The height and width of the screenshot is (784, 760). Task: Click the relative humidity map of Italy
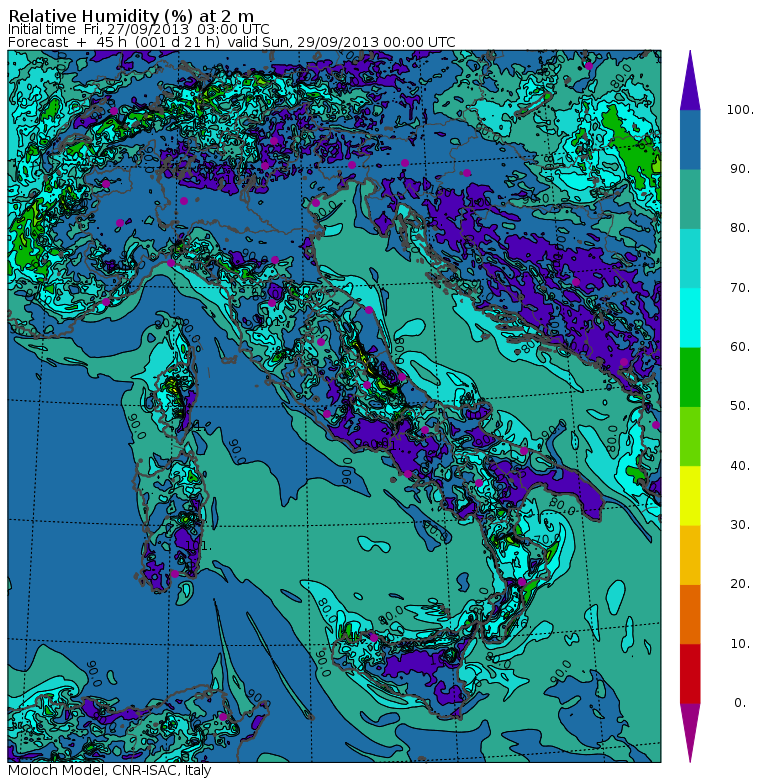(x=334, y=406)
